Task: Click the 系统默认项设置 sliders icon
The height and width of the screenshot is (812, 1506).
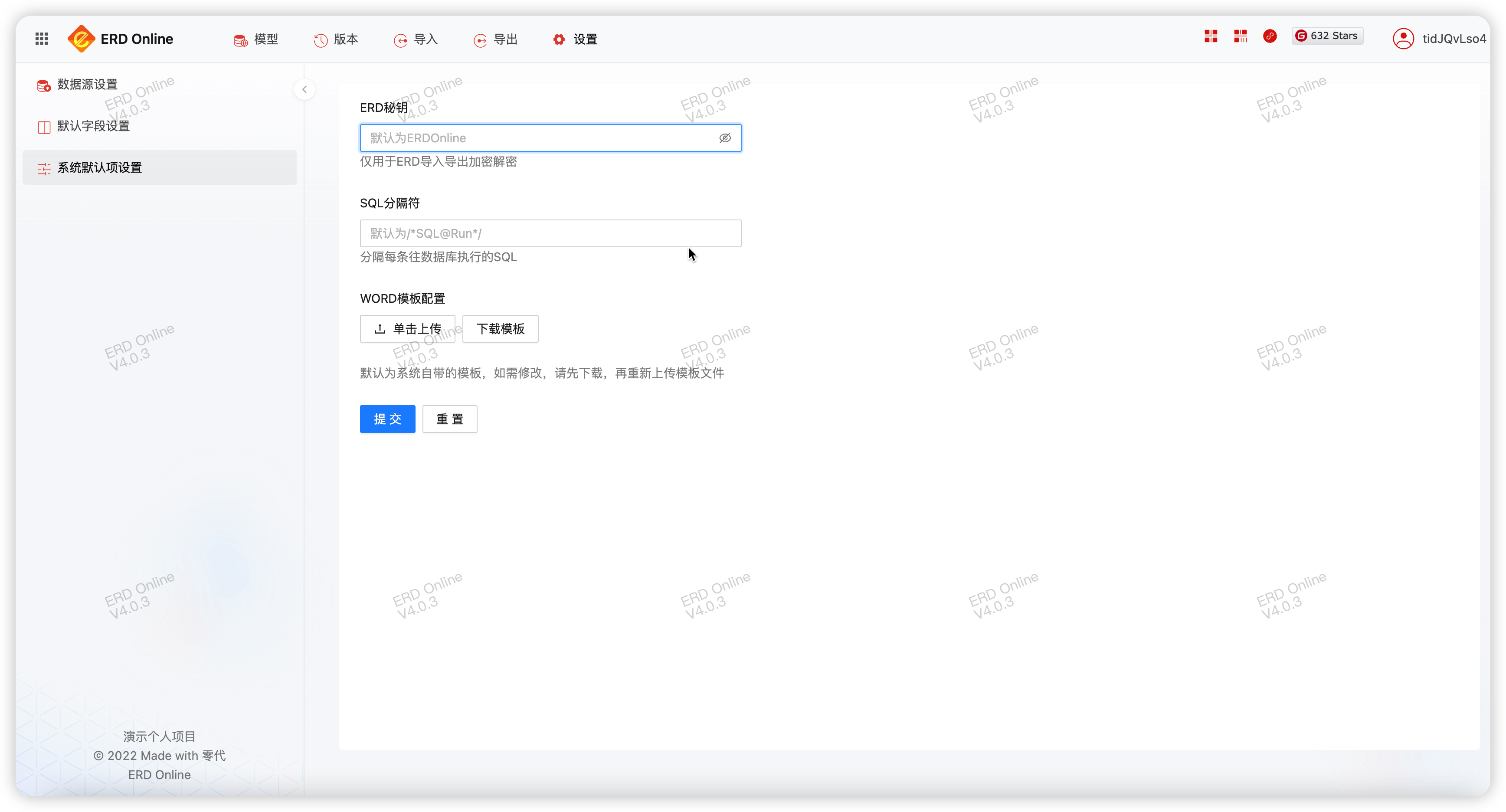Action: pos(44,168)
